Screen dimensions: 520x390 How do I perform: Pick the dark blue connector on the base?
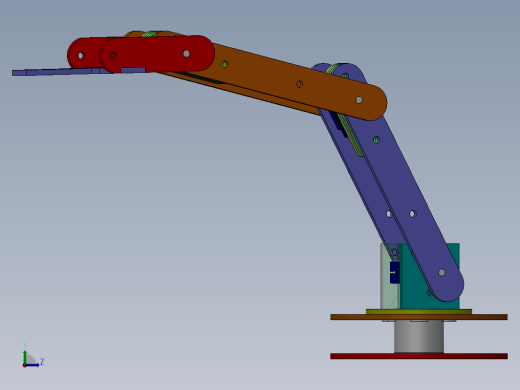tap(395, 272)
